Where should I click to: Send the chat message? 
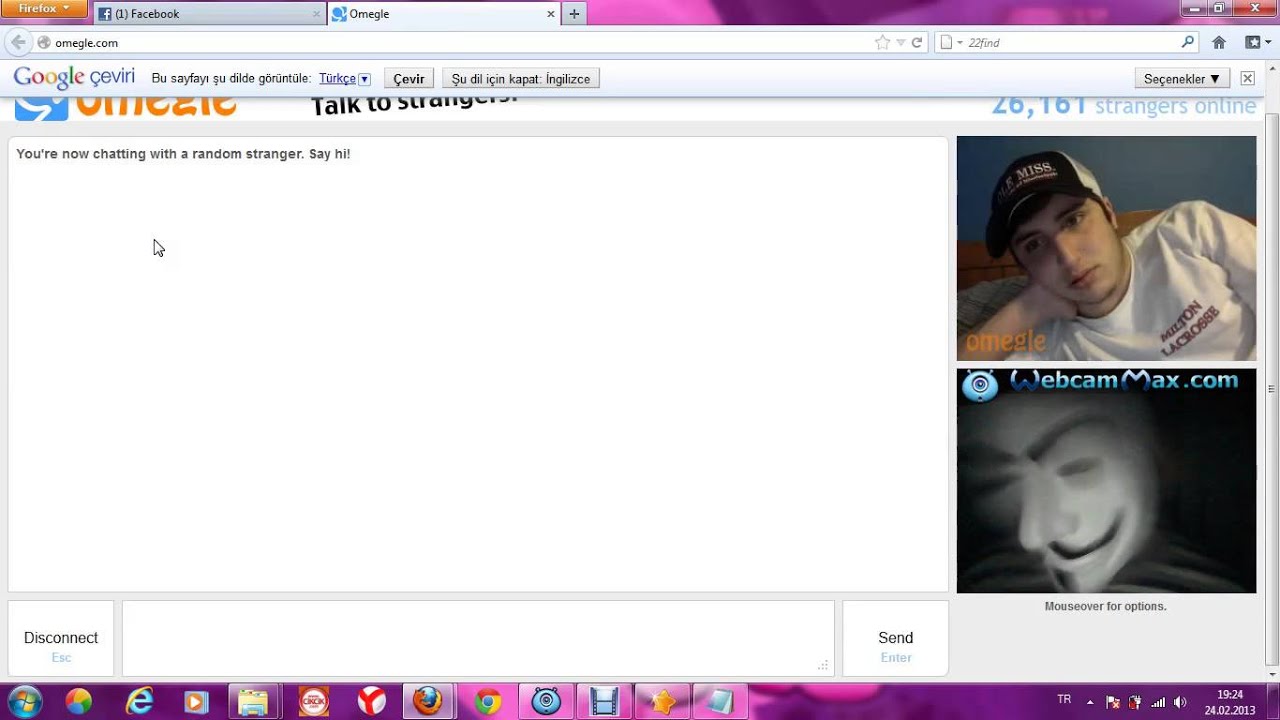coord(895,638)
